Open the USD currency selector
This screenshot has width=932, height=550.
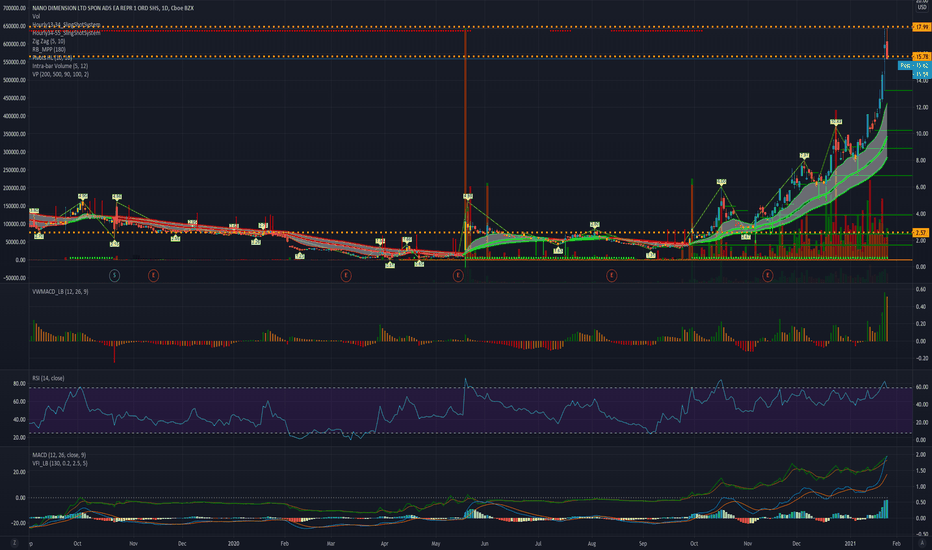[922, 7]
